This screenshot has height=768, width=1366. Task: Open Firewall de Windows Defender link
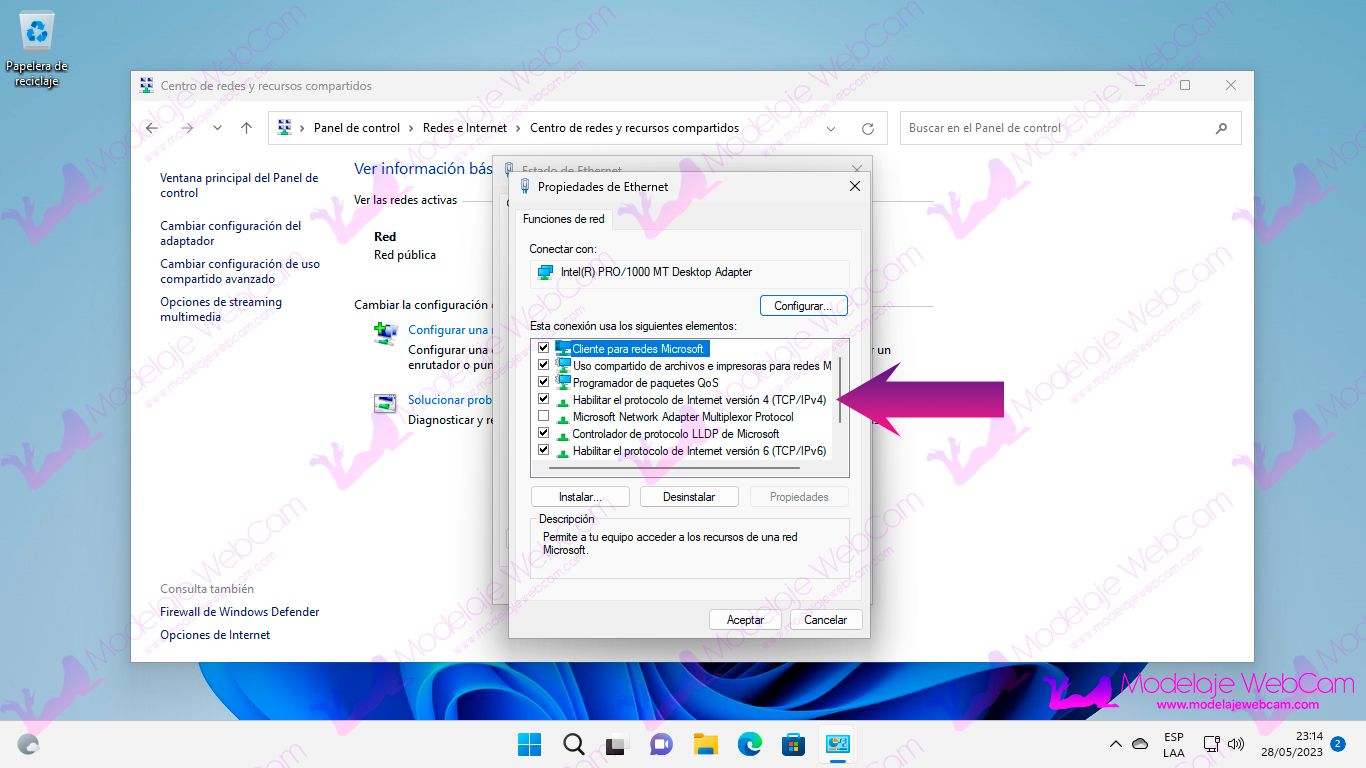point(240,612)
